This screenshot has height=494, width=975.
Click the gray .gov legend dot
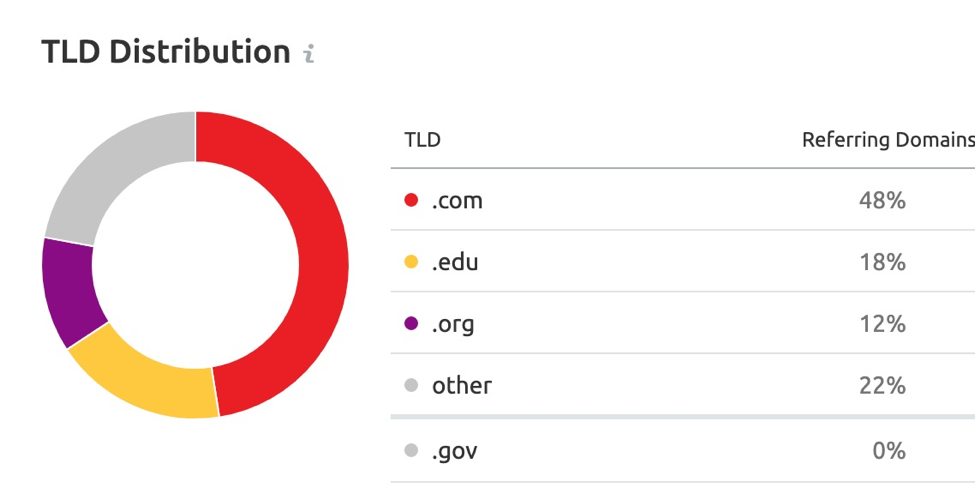pos(411,450)
